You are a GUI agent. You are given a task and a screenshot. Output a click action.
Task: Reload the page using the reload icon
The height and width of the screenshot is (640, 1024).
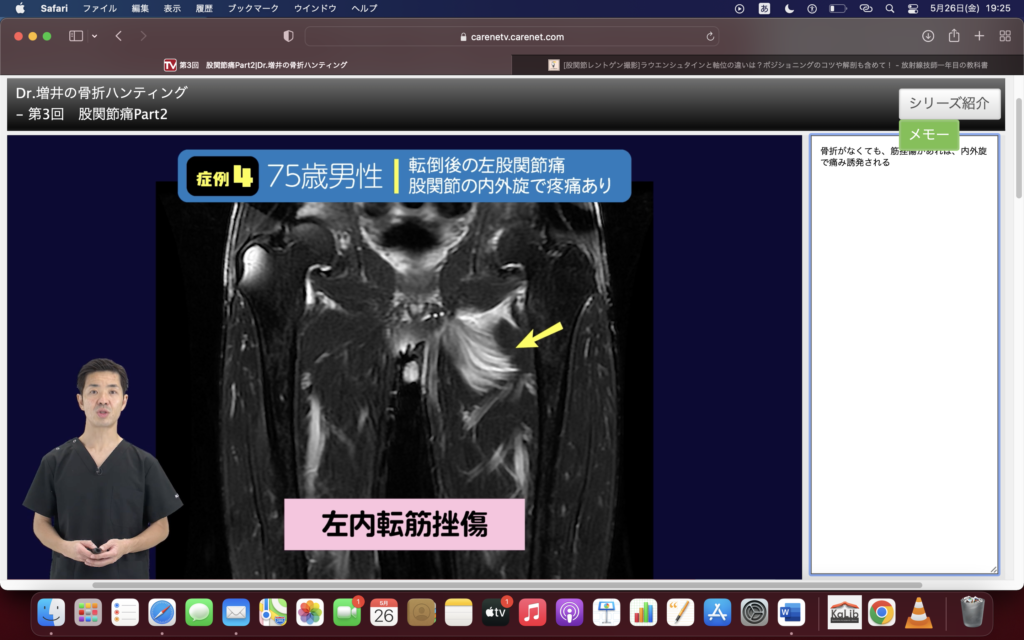pos(710,36)
